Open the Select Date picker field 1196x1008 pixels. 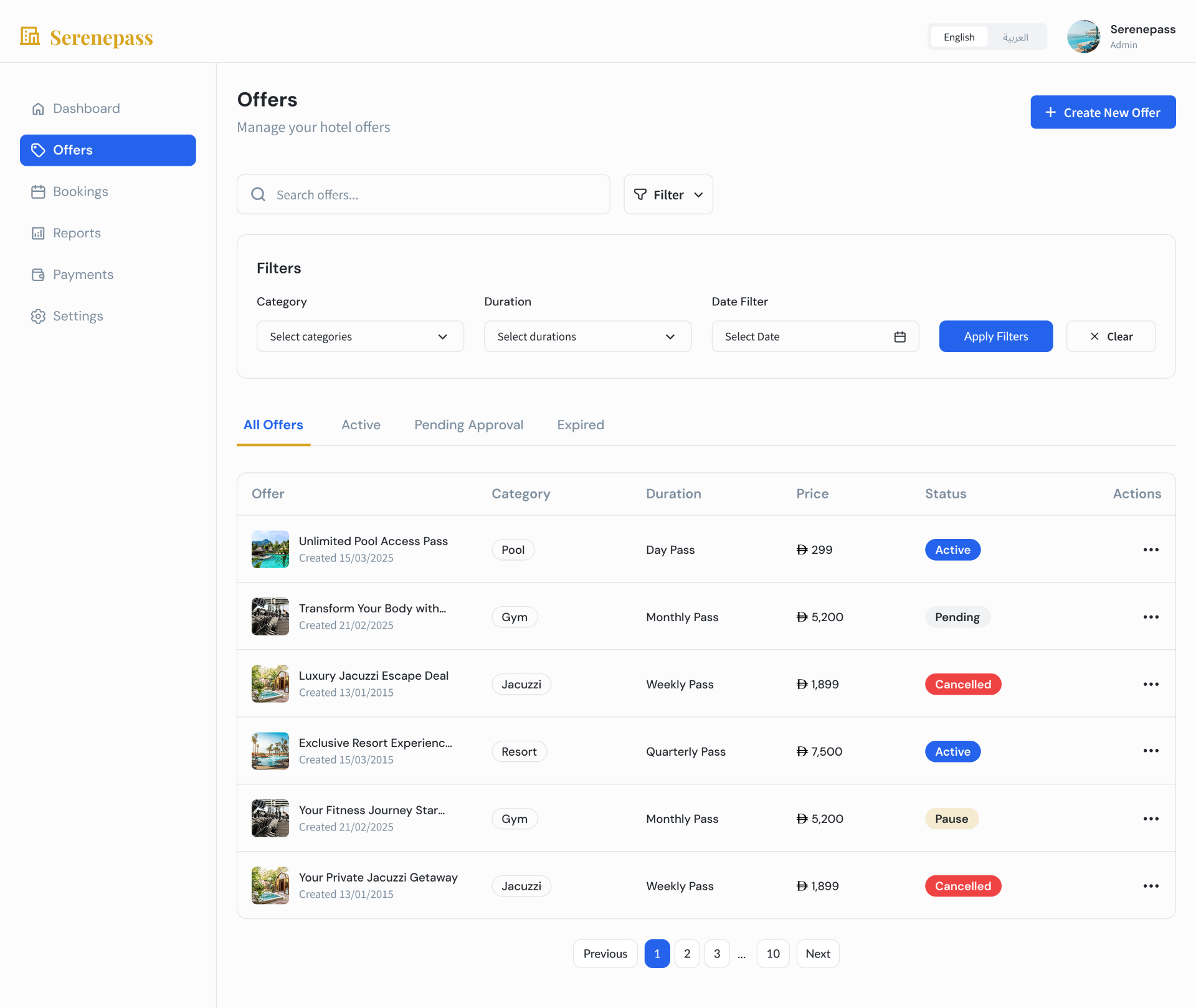(815, 336)
